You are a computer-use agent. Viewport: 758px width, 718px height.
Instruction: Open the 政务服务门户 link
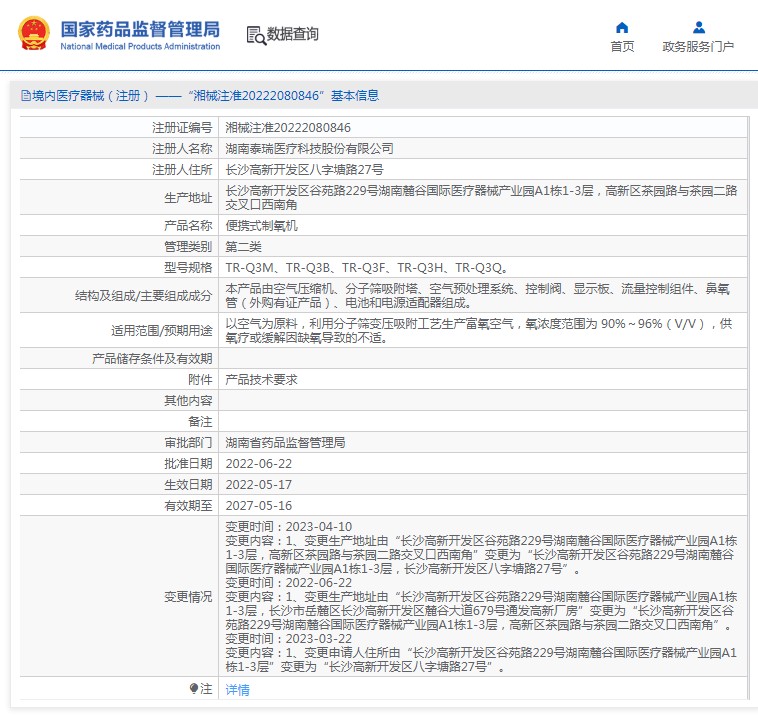[x=698, y=46]
